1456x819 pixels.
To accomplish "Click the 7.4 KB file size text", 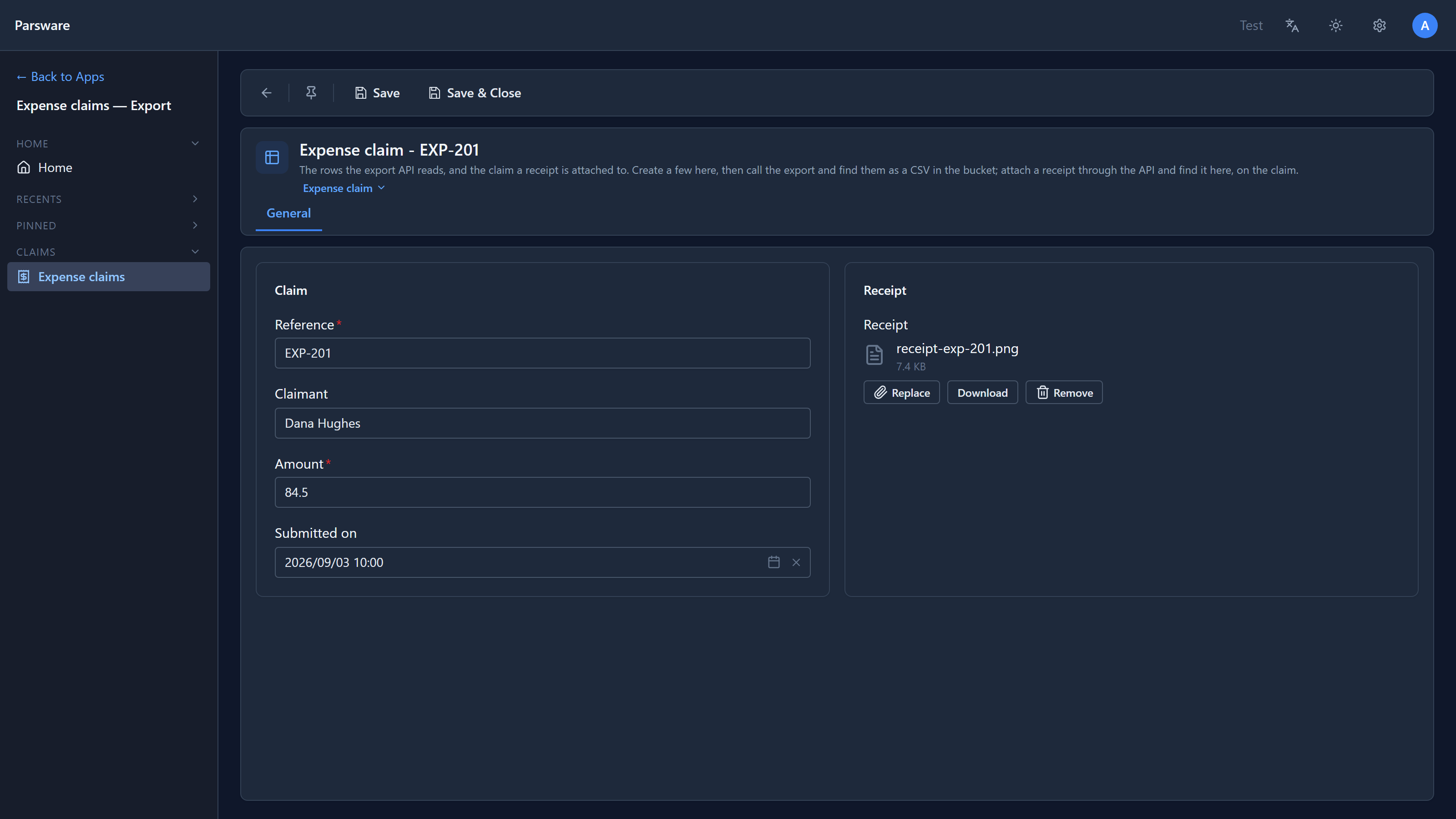I will click(x=910, y=367).
